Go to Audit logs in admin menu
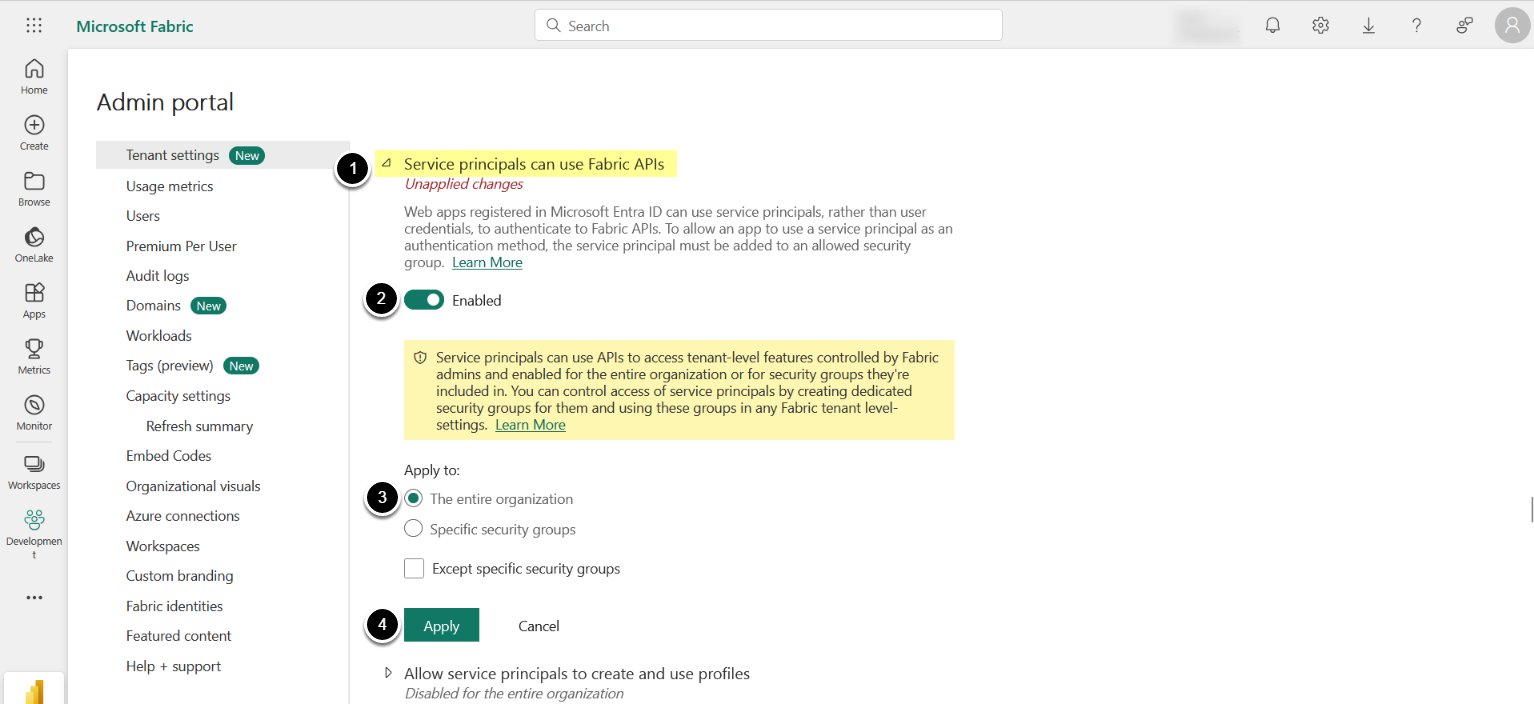Viewport: 1534px width, 704px height. [x=157, y=276]
